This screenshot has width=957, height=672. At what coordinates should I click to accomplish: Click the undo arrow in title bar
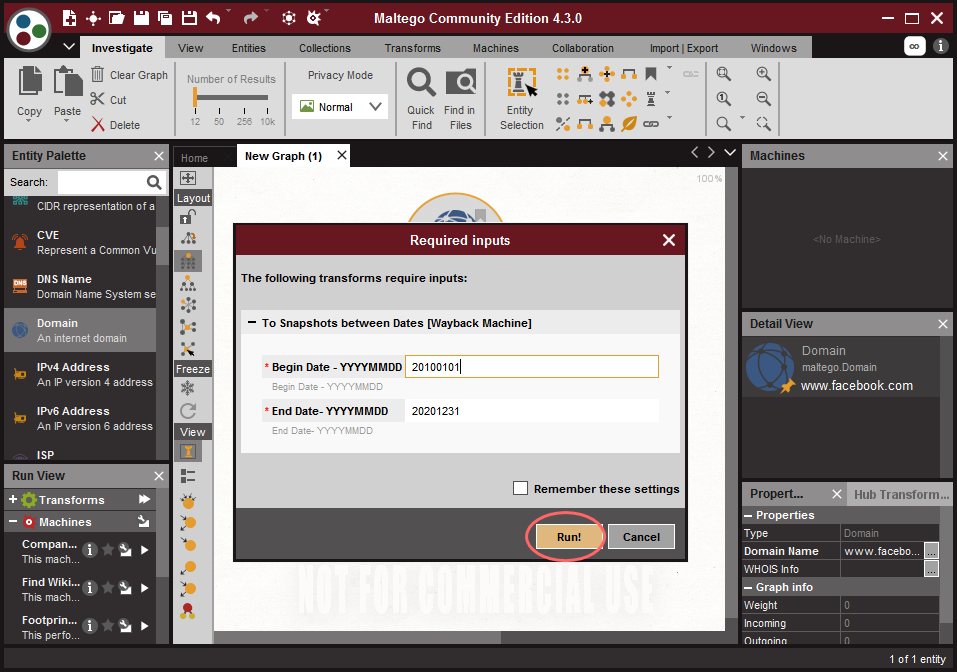point(213,18)
